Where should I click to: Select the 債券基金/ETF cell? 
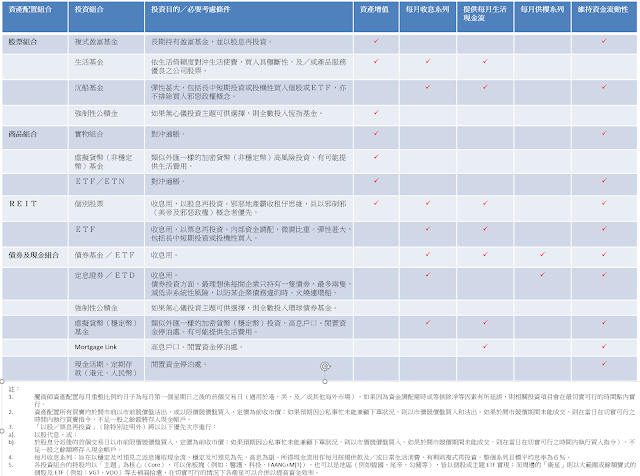pos(106,257)
